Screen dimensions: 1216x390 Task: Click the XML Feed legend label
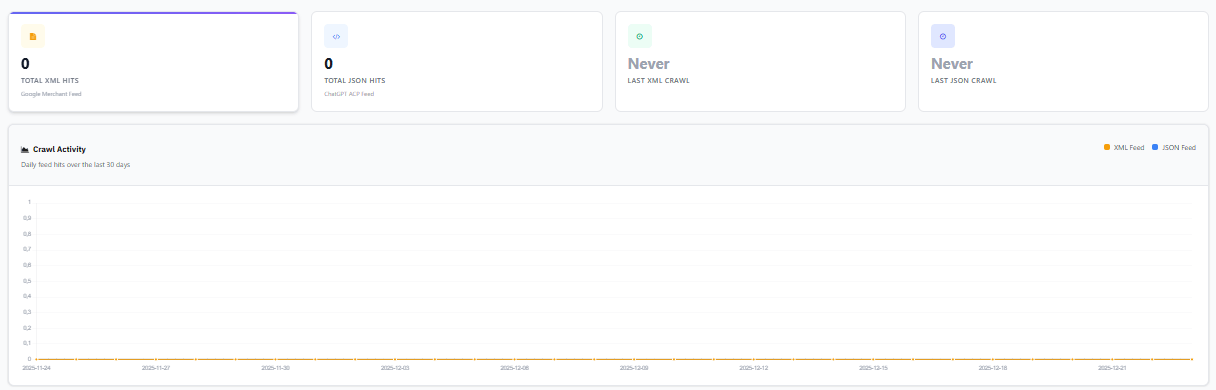pos(1129,147)
